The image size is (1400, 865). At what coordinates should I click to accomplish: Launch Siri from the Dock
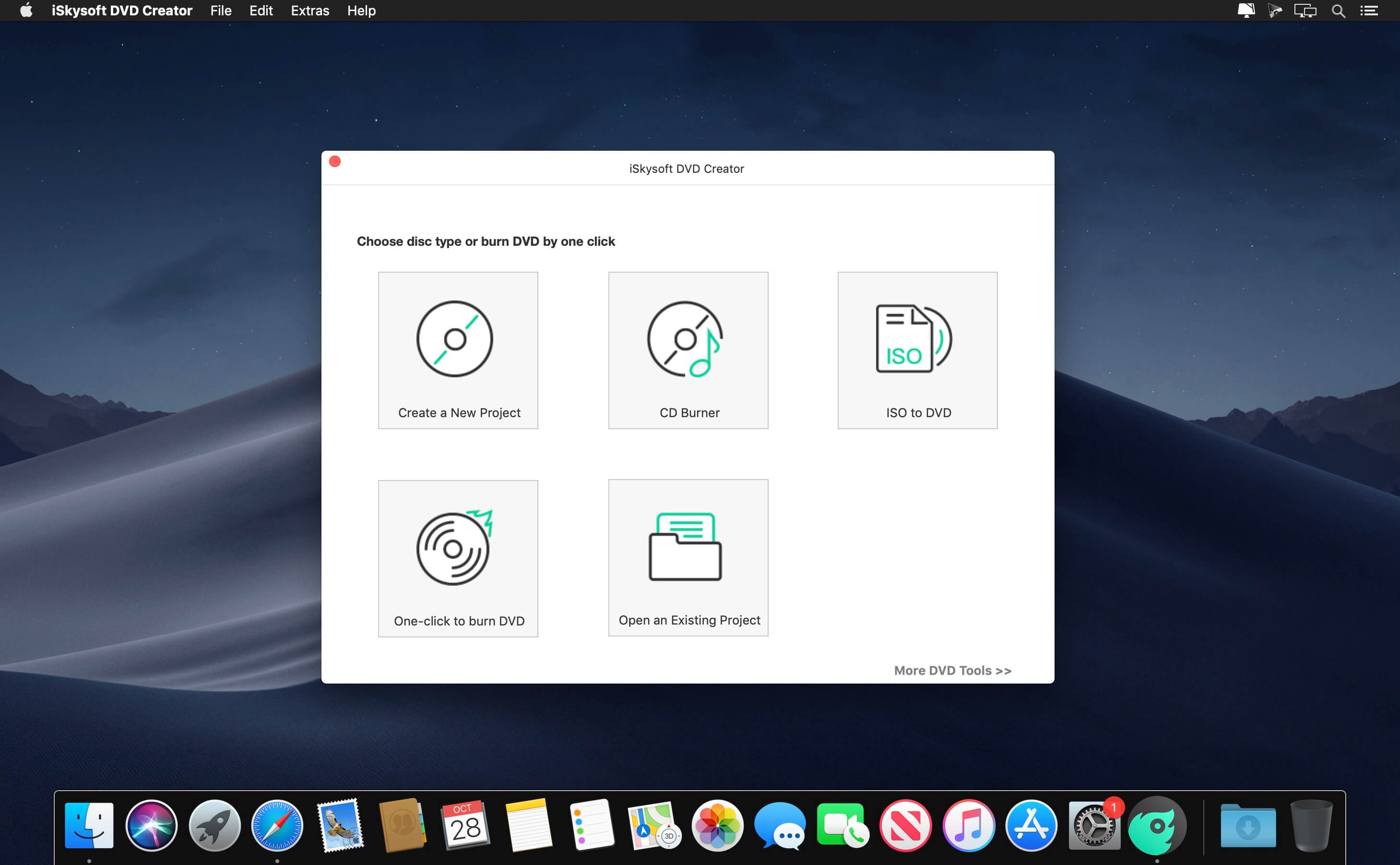click(x=152, y=825)
